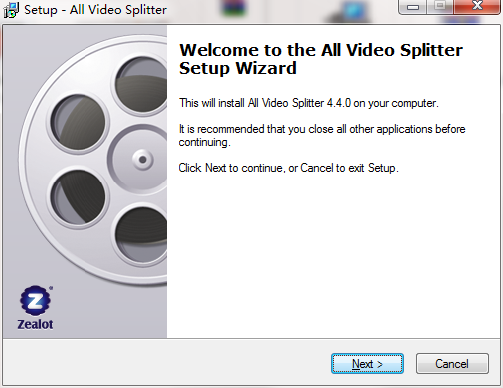Screen dimensions: 503x388
Task: Click the 'Click Next to continue' instruction text
Action: click(x=289, y=168)
